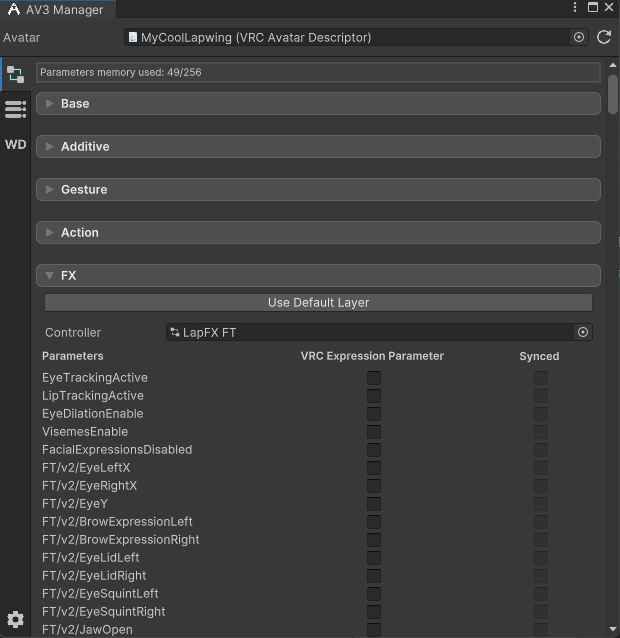This screenshot has width=620, height=638.
Task: Open the WD write defaults tab
Action: (x=15, y=144)
